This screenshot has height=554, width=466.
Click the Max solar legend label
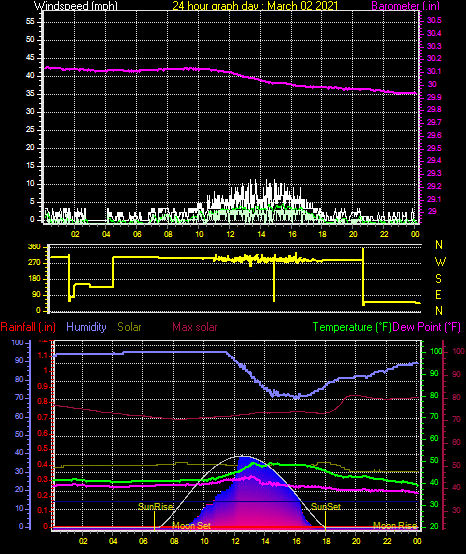[195, 327]
